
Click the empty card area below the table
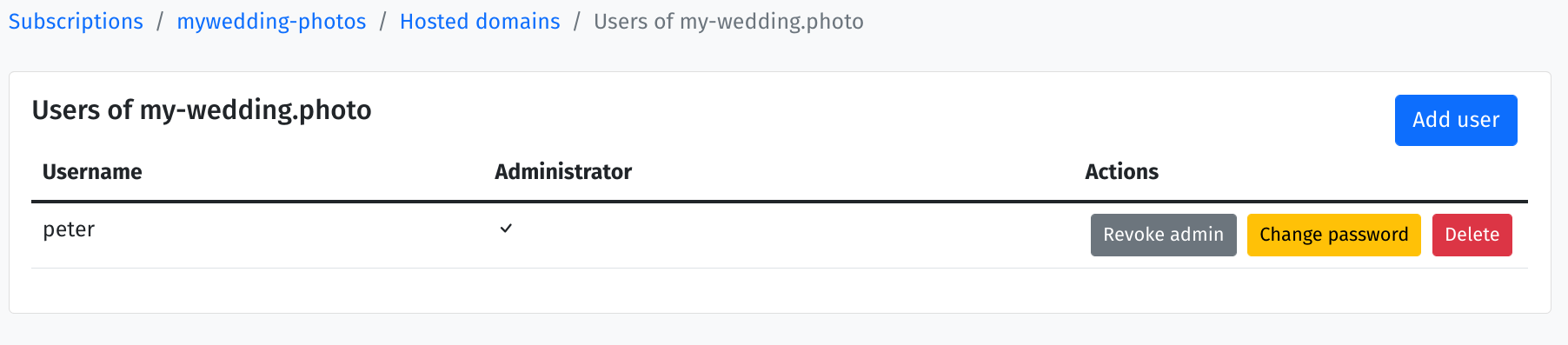click(x=780, y=290)
